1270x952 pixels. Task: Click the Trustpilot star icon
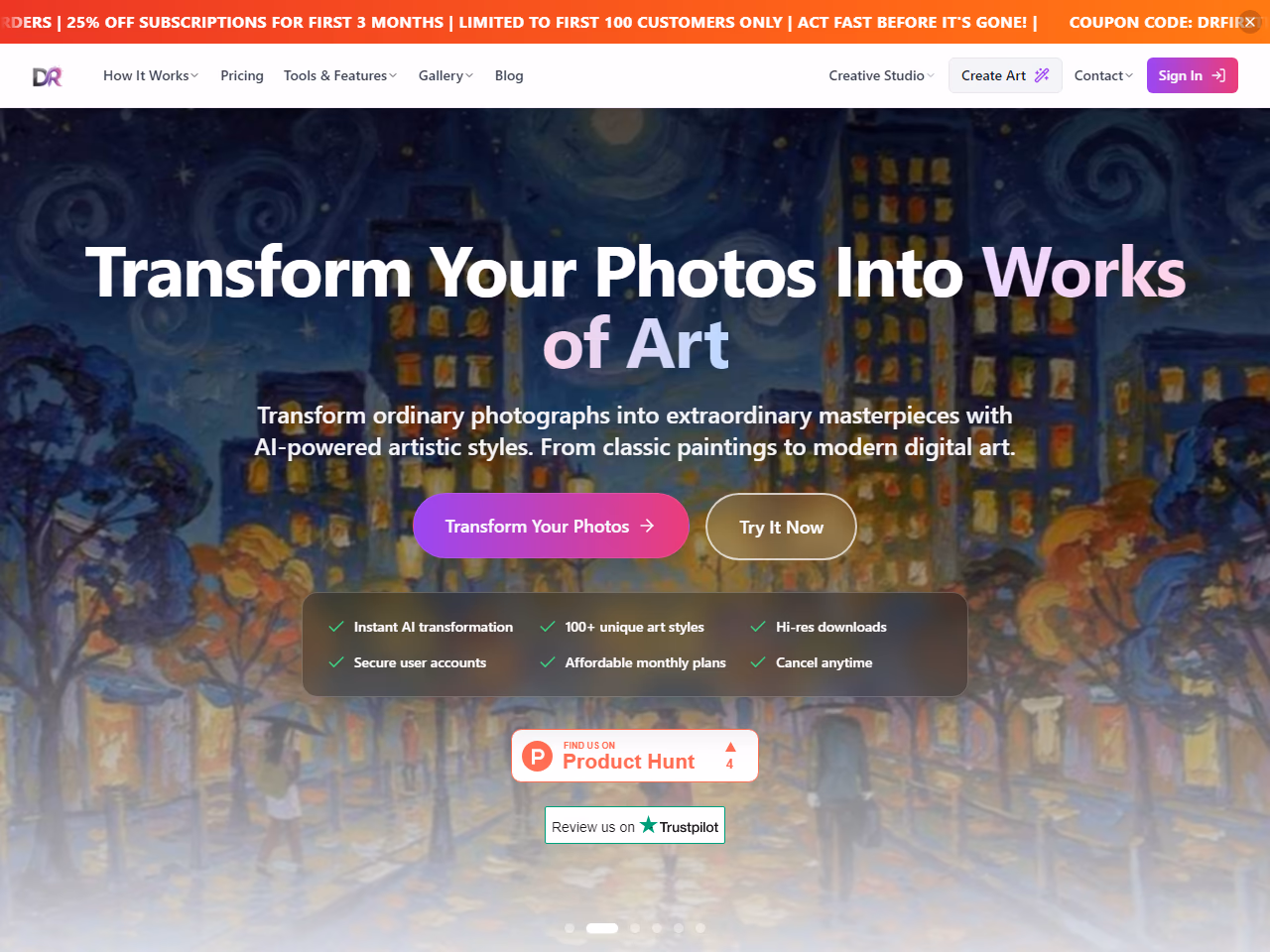point(648,824)
